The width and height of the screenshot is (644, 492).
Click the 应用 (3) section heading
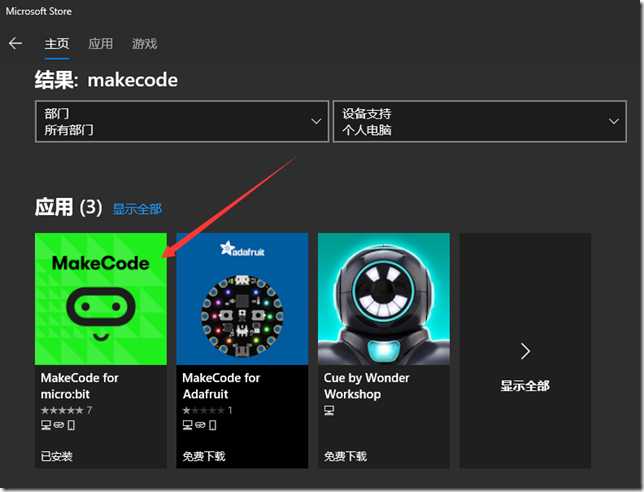(69, 207)
